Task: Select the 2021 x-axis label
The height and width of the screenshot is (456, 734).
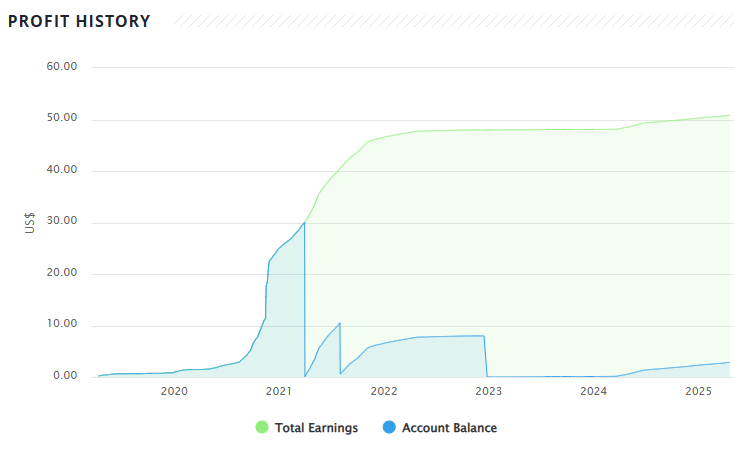Action: pyautogui.click(x=279, y=391)
